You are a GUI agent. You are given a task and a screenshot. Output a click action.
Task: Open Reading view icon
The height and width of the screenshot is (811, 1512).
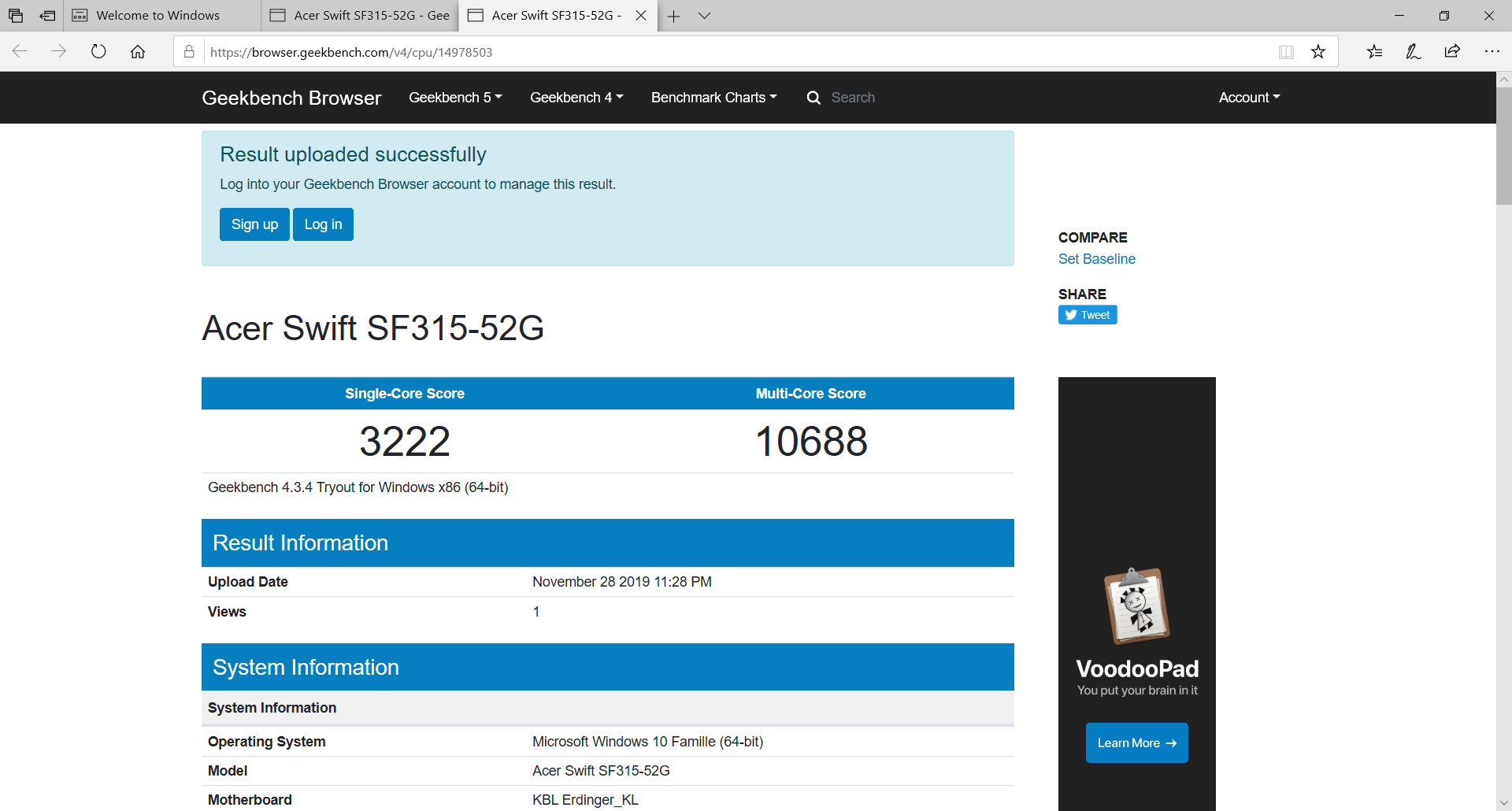pos(1286,52)
